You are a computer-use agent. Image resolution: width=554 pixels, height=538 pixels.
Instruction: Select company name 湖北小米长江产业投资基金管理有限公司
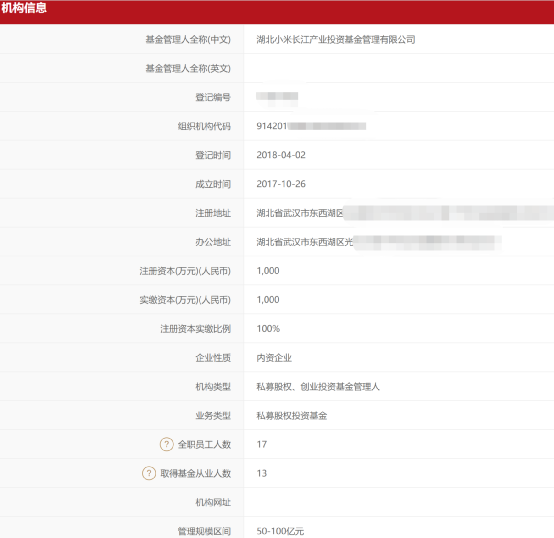click(336, 40)
